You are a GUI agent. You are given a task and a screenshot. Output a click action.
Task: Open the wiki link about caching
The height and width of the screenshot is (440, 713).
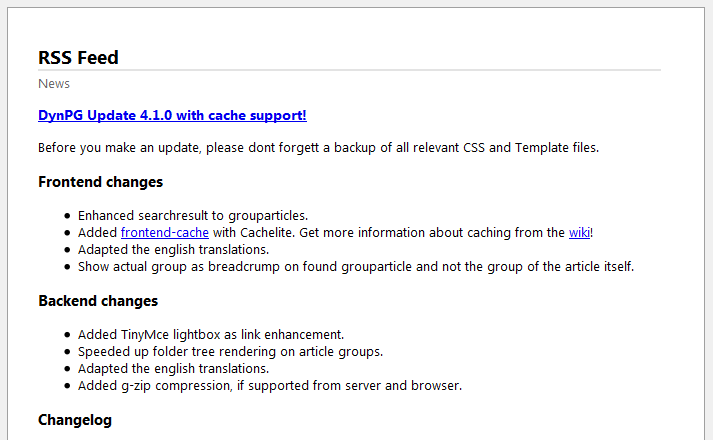click(579, 233)
